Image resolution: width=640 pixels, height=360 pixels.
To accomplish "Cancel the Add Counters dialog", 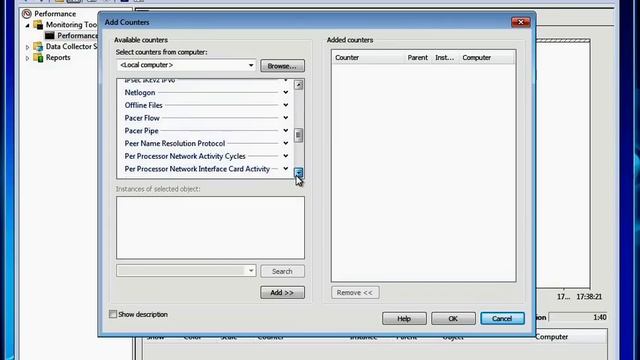I will coord(502,318).
